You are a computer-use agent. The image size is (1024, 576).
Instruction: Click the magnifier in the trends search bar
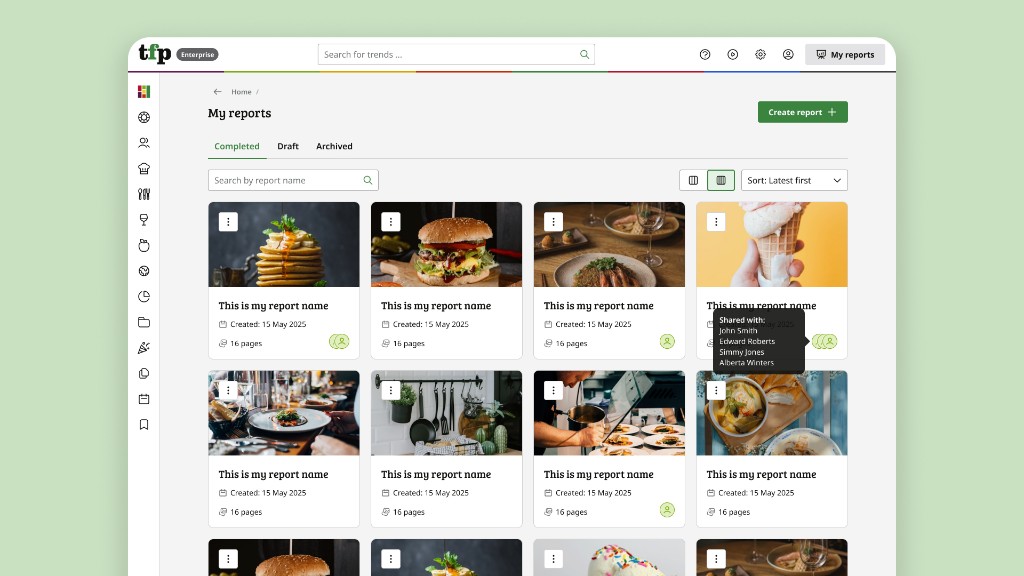click(x=584, y=54)
